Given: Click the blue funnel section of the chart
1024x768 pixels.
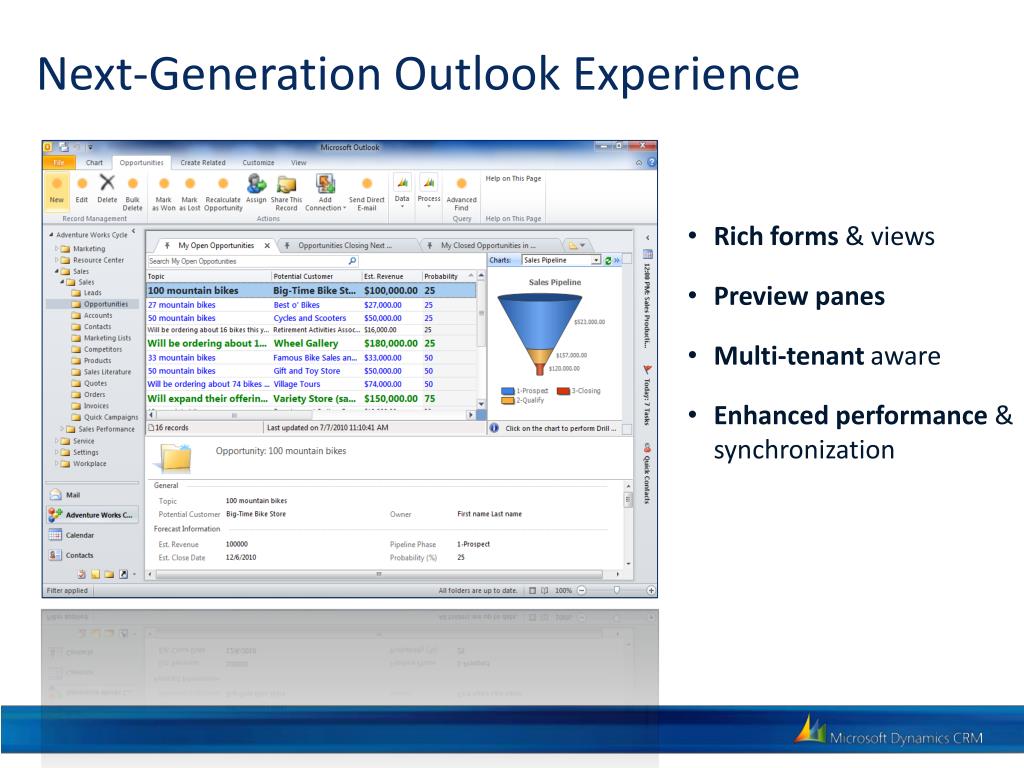Looking at the screenshot, I should click(x=539, y=323).
